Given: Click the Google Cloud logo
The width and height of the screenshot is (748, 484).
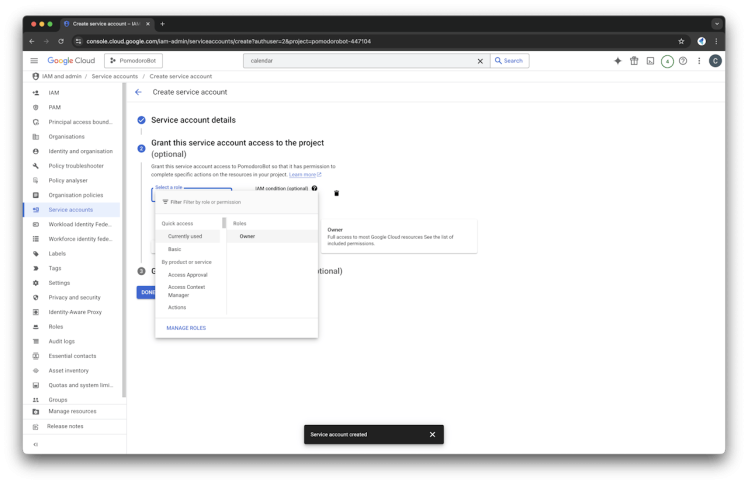Looking at the screenshot, I should point(71,61).
